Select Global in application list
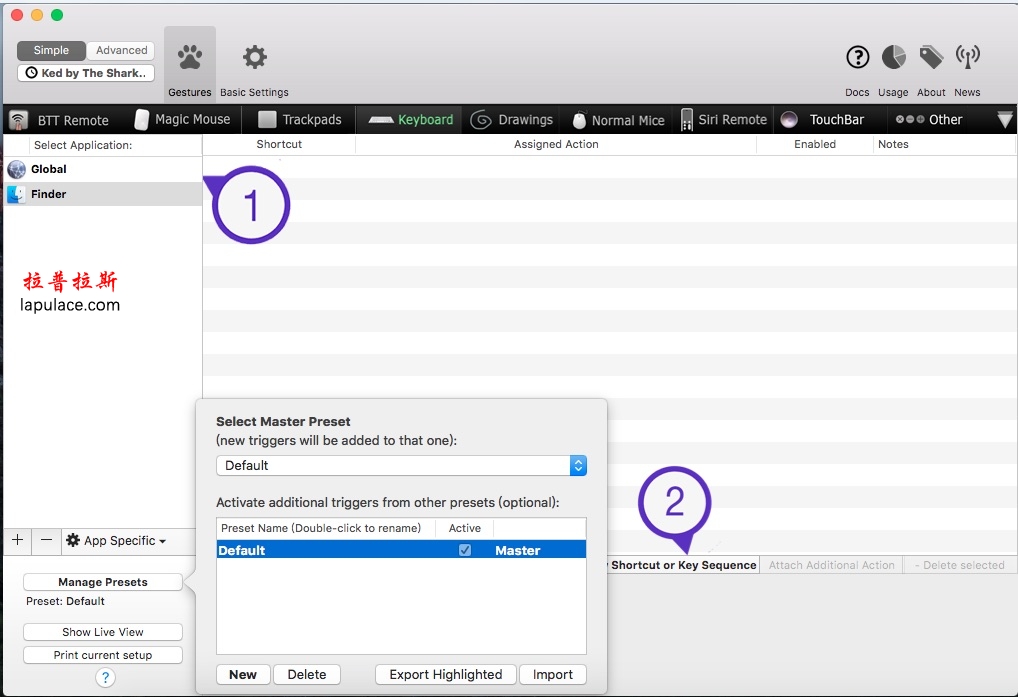Viewport: 1018px width, 697px height. 103,169
